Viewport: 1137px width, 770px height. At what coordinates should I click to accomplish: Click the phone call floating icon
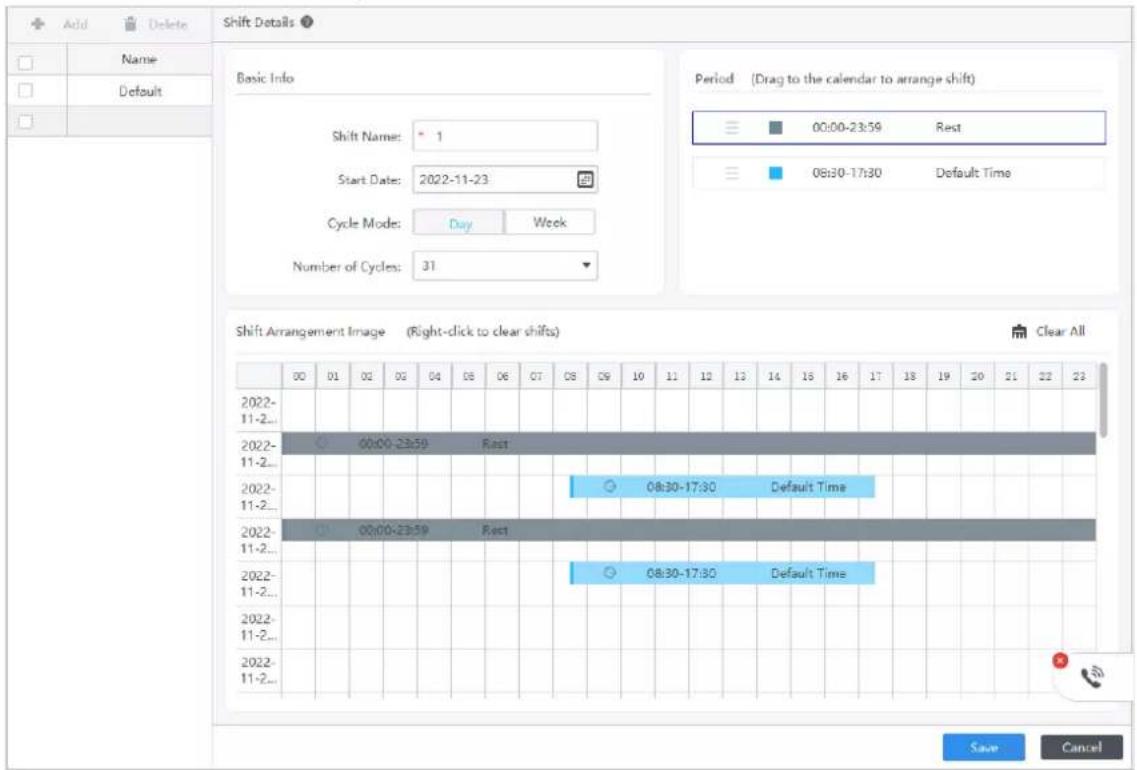(1092, 676)
